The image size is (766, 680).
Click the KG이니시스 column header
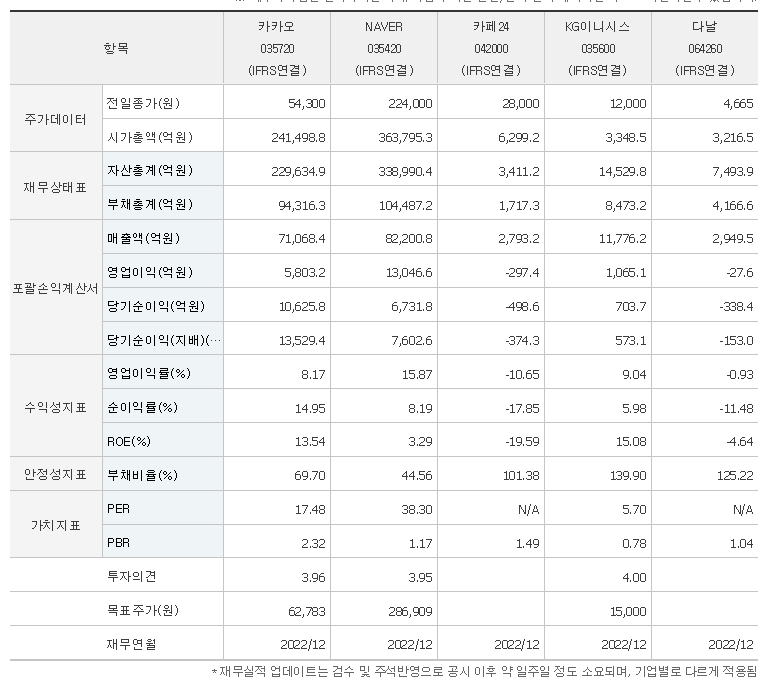[598, 48]
